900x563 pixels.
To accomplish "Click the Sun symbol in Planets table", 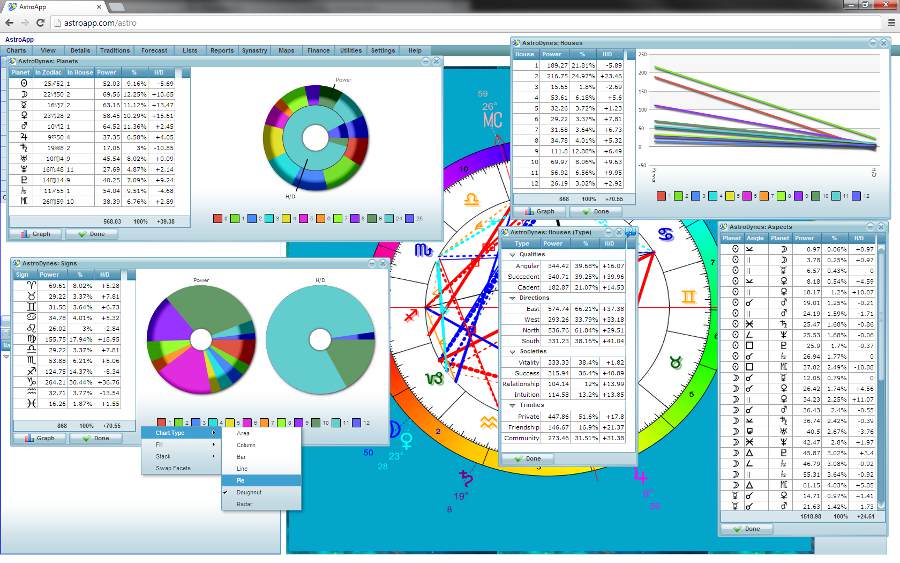I will point(22,84).
